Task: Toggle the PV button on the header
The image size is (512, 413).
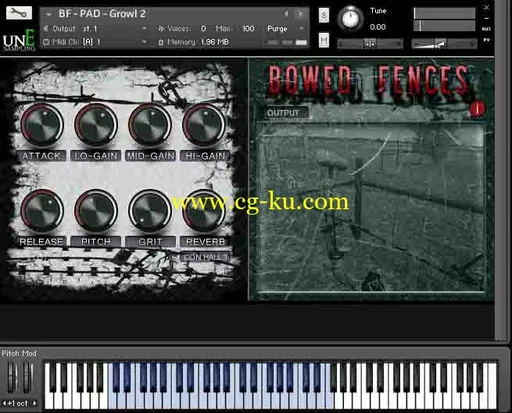Action: coord(486,40)
